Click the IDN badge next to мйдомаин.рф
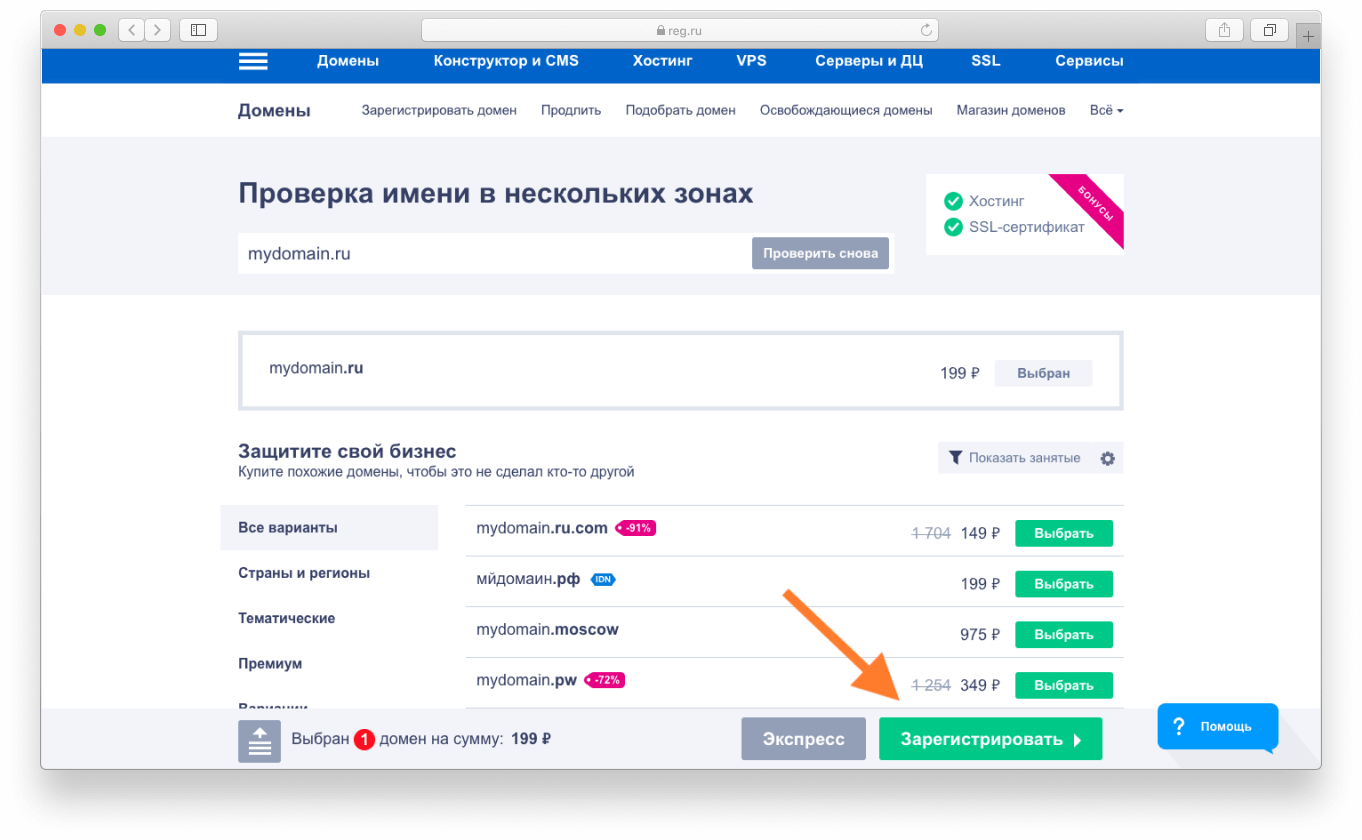1362x840 pixels. click(602, 579)
